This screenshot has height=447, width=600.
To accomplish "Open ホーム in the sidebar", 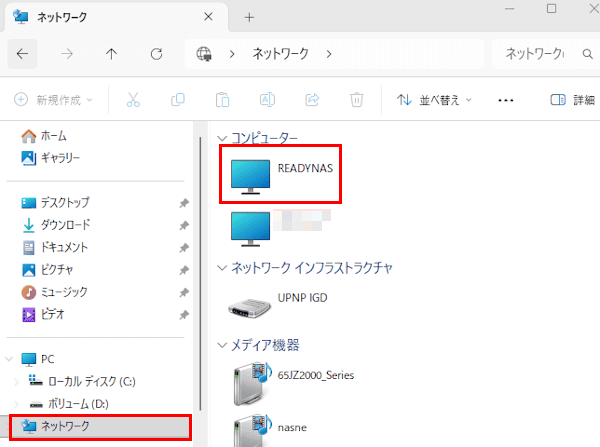I will (44, 136).
